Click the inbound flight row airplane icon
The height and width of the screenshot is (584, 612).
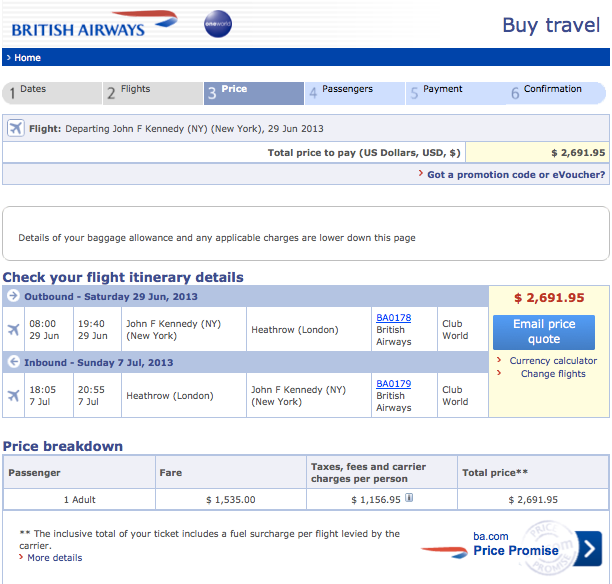pos(14,395)
